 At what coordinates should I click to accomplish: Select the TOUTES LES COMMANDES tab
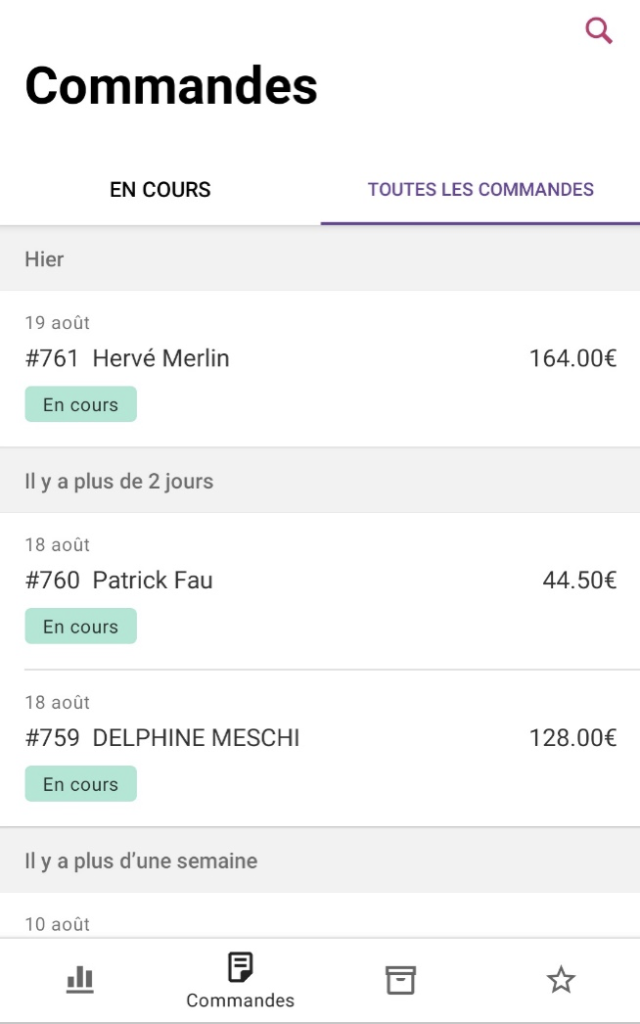(480, 190)
